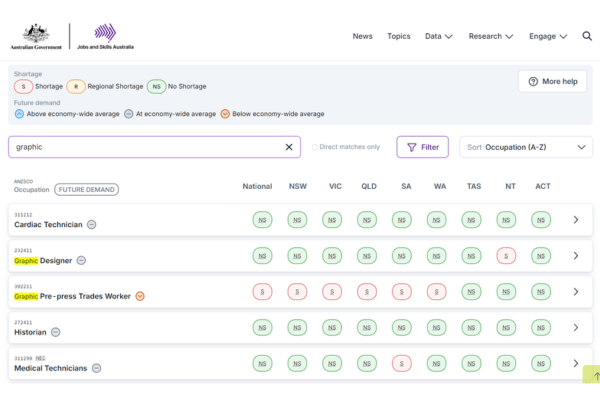Expand the Medical Technicians row chevron
The image size is (600, 400).
pyautogui.click(x=575, y=363)
